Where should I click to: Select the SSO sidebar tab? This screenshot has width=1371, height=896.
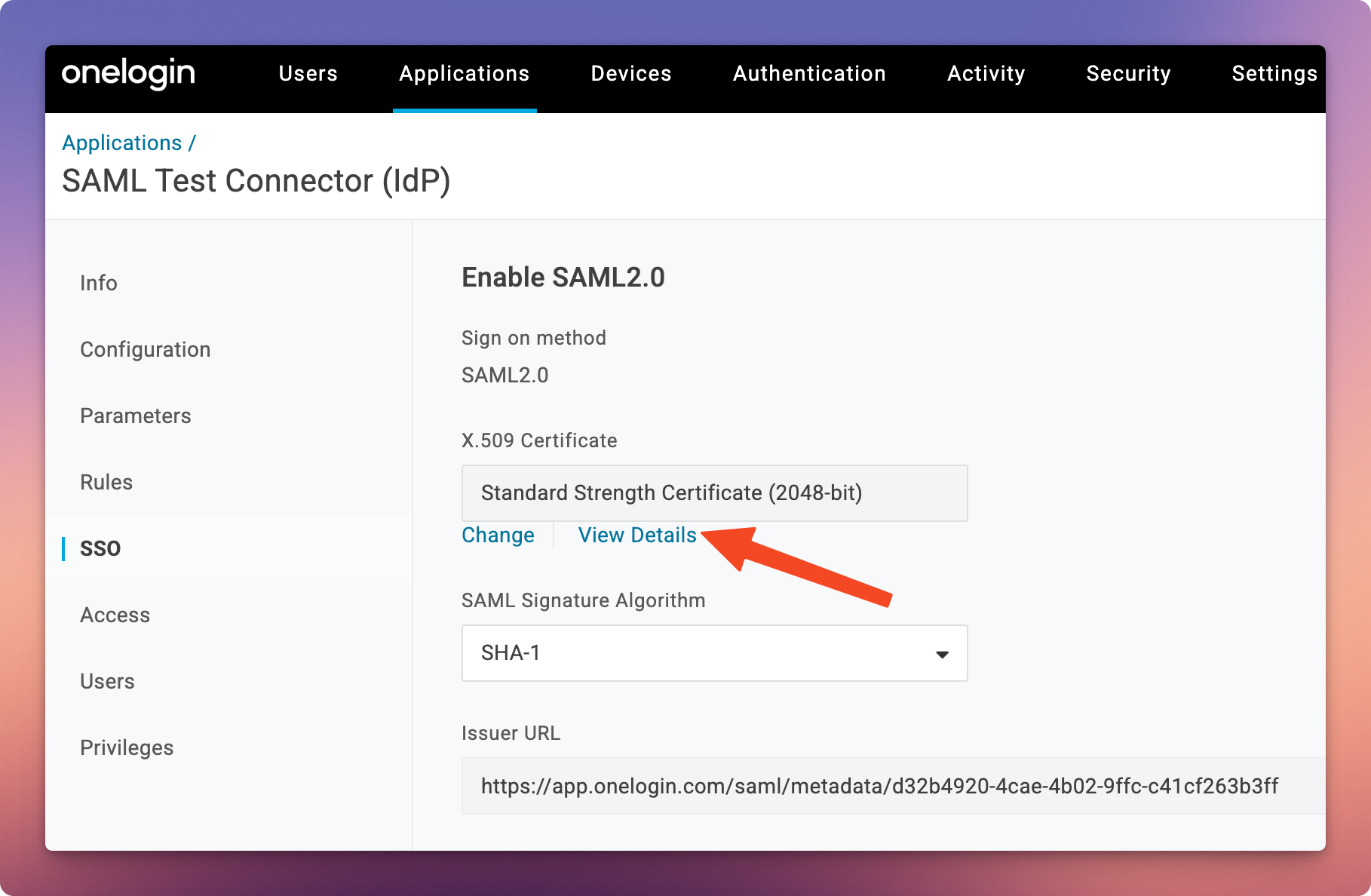100,548
